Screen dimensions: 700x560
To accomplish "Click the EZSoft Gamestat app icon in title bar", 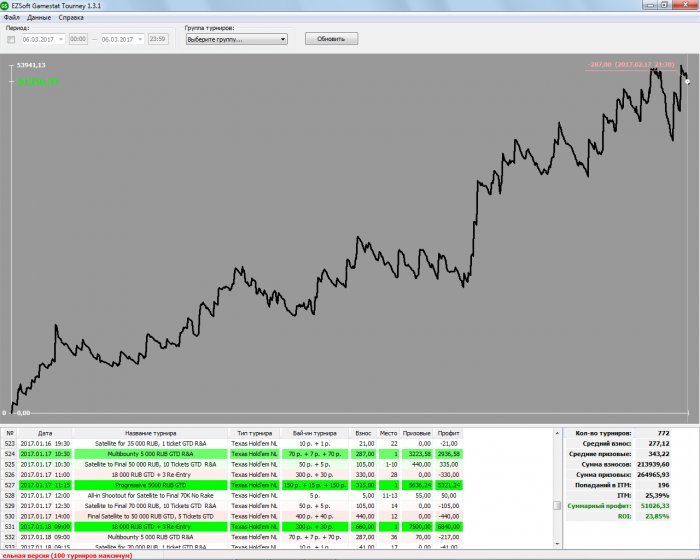I will click(7, 6).
